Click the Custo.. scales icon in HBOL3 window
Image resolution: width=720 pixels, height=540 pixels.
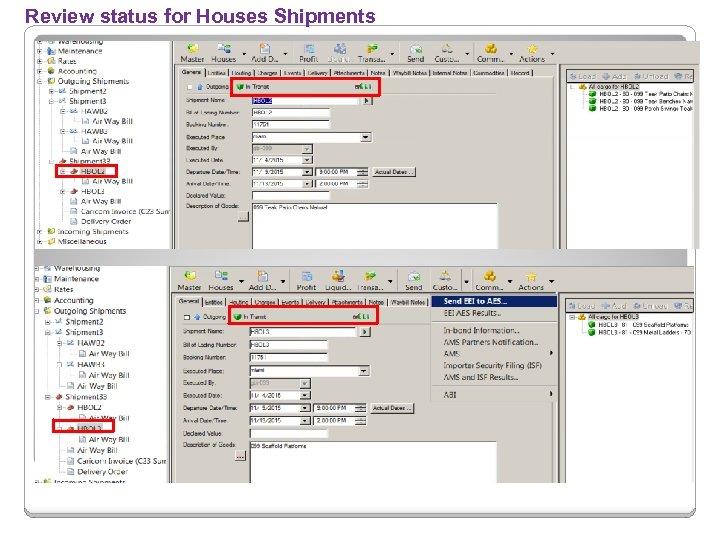click(445, 276)
